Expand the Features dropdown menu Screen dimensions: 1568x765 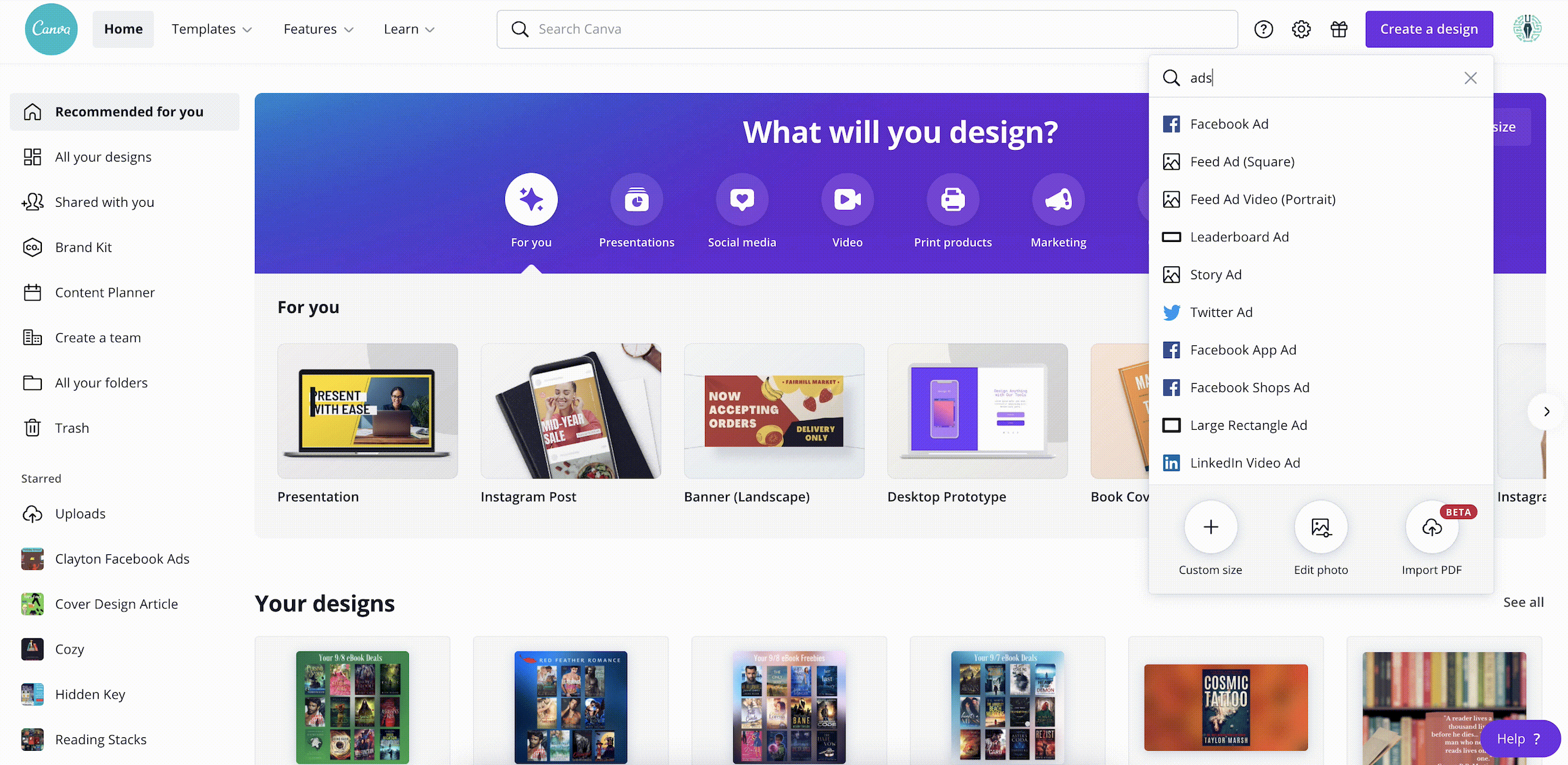pyautogui.click(x=318, y=29)
